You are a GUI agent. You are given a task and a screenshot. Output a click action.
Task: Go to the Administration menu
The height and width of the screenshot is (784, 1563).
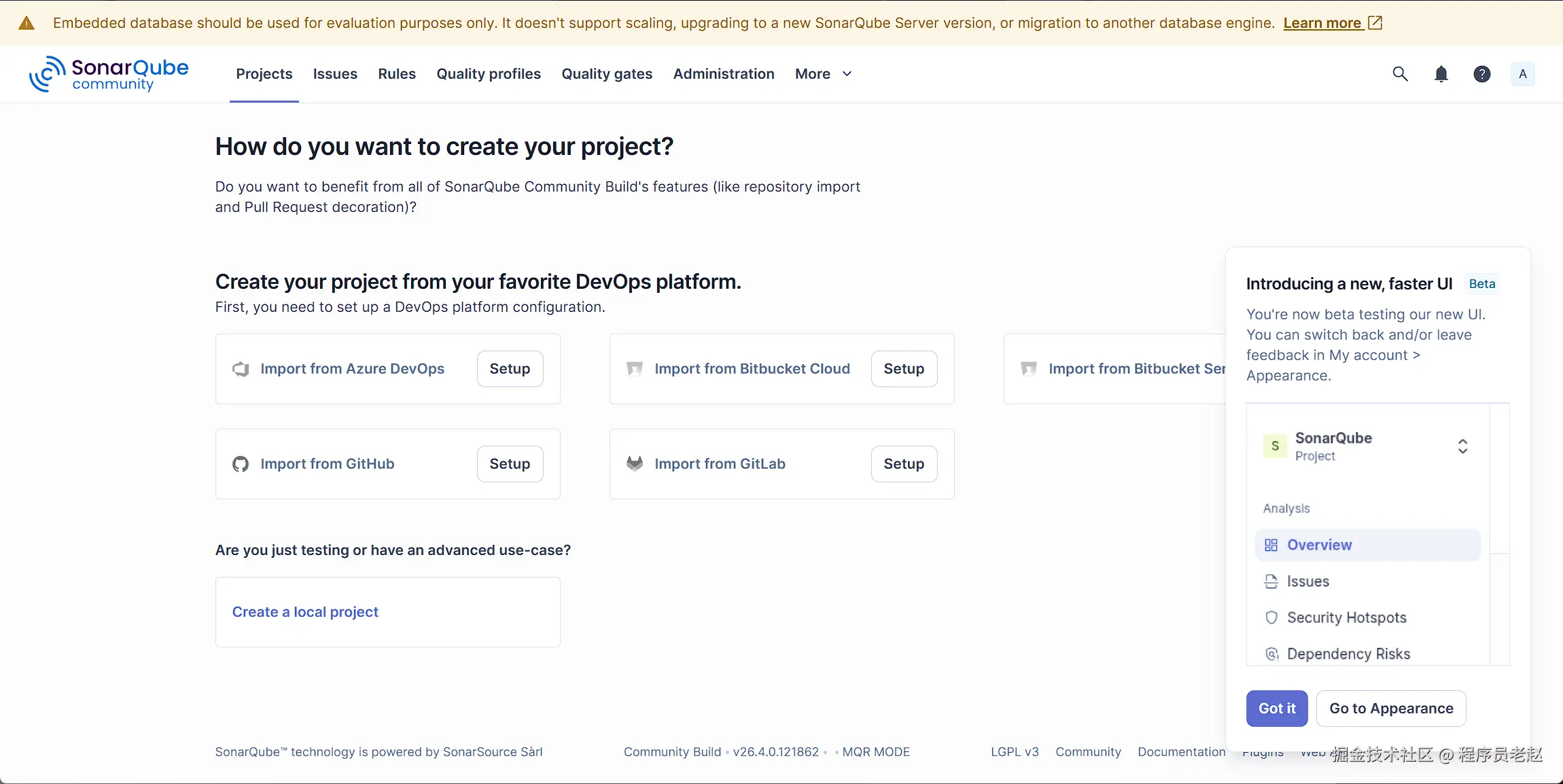(724, 74)
